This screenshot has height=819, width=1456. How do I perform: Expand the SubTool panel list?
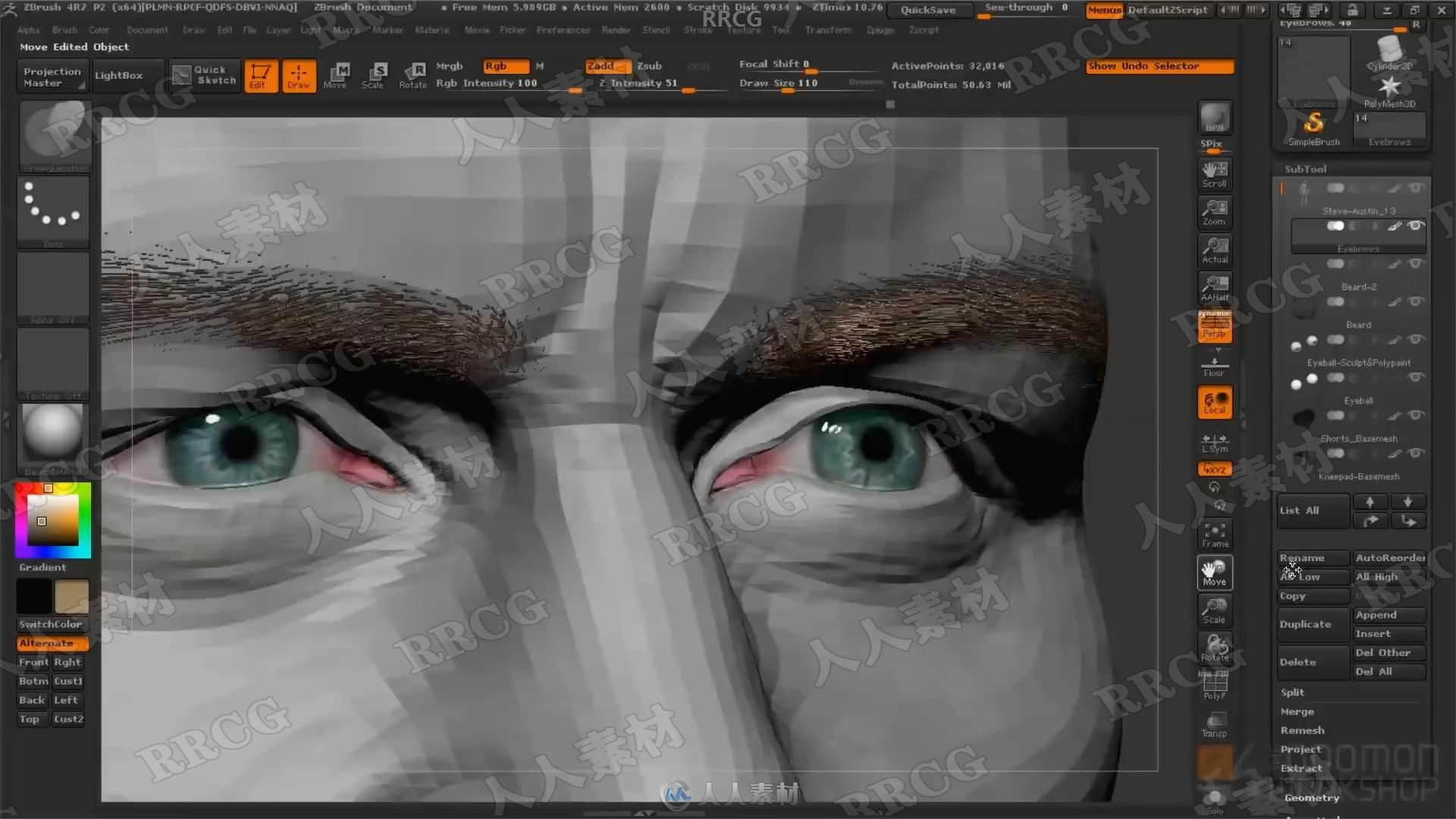(x=1300, y=510)
